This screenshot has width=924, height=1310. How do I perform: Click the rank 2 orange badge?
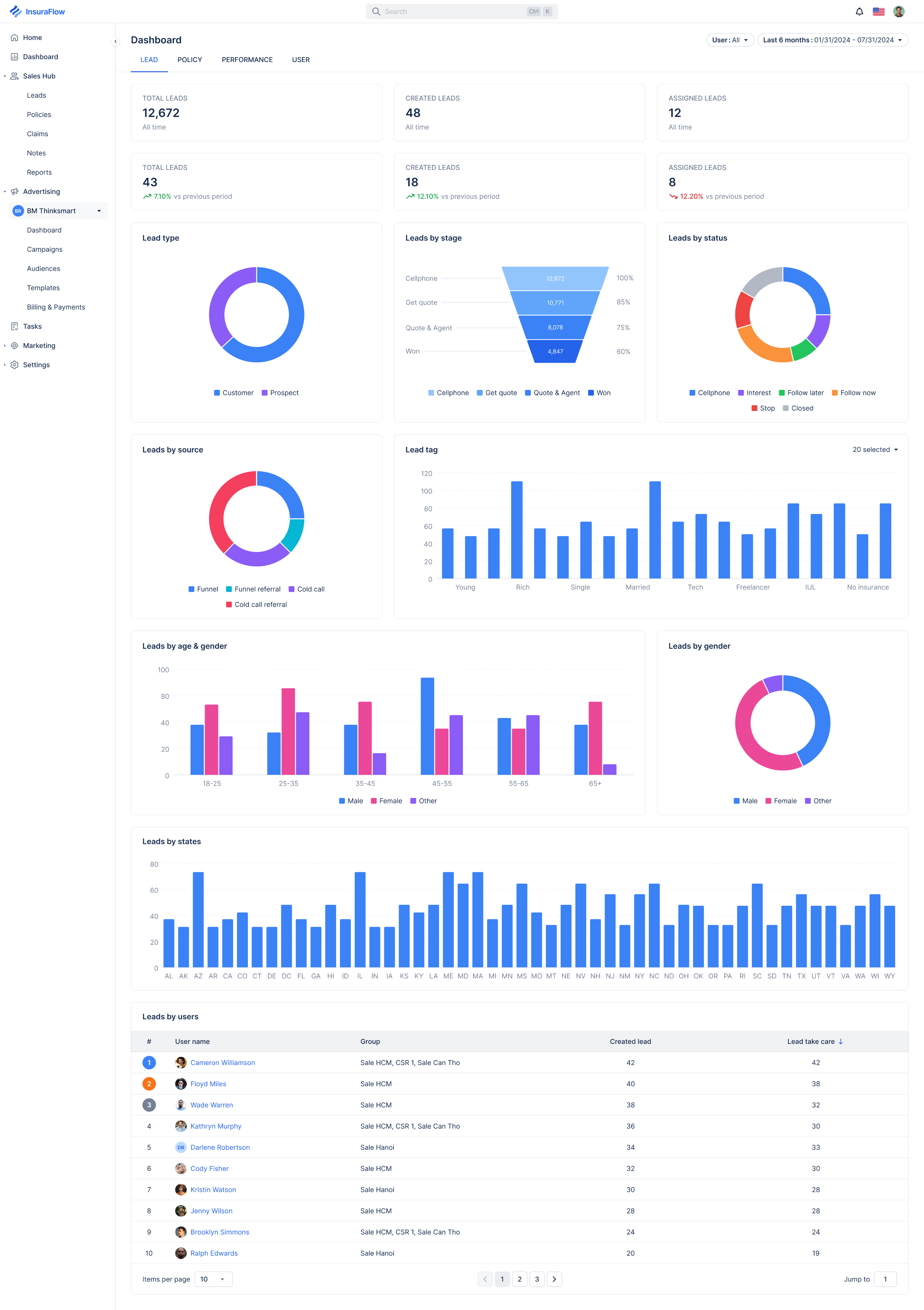[149, 1084]
